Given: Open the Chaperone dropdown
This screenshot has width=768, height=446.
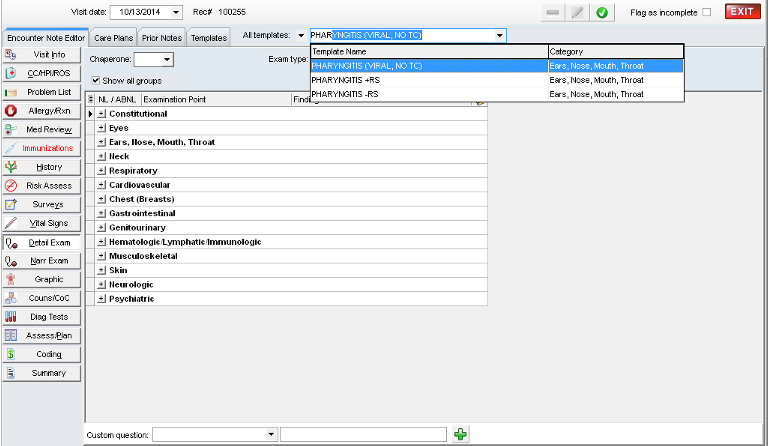Looking at the screenshot, I should click(167, 60).
